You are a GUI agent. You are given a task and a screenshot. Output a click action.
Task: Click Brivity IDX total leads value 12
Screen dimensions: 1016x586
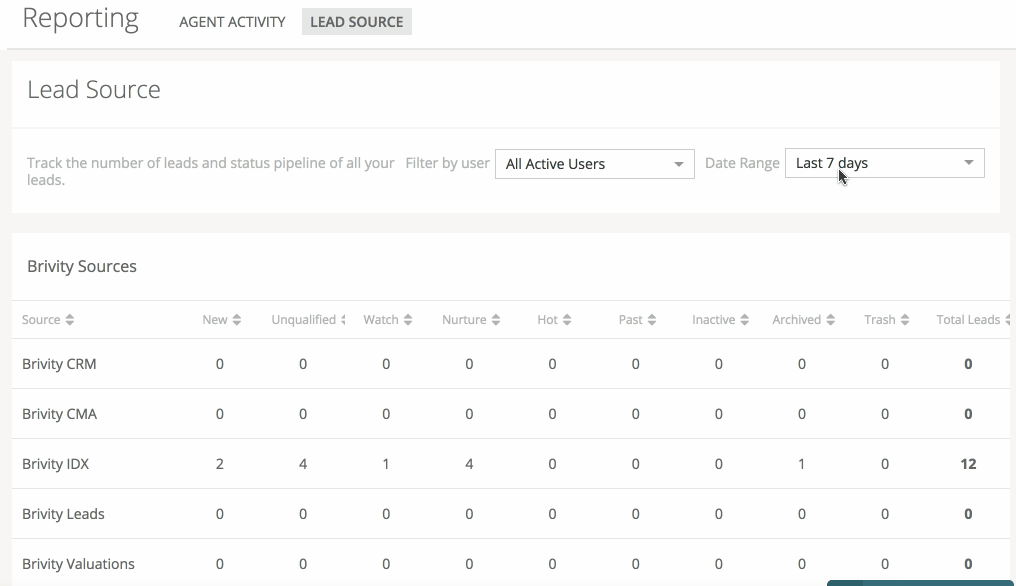968,464
